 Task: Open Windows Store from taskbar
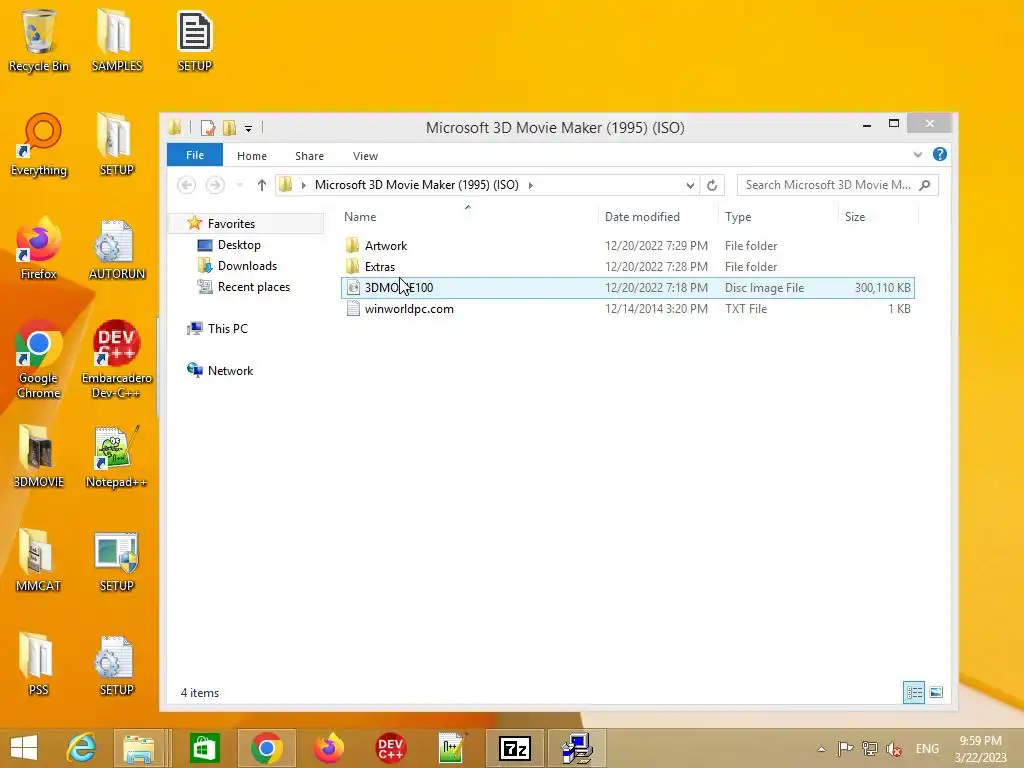click(204, 748)
